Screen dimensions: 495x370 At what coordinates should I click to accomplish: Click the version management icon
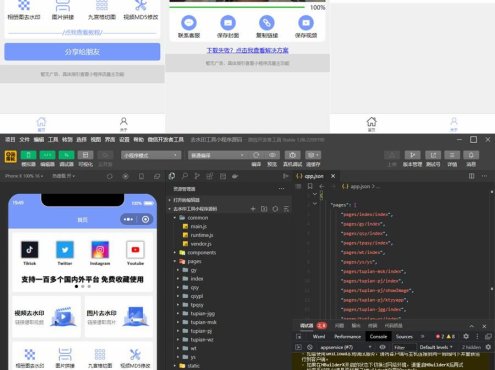[x=412, y=155]
